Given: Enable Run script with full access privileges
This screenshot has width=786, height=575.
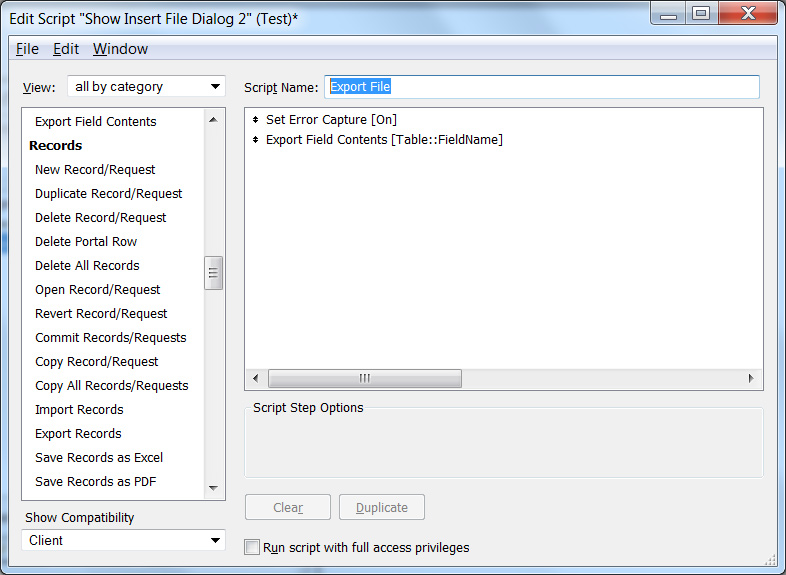Looking at the screenshot, I should coord(252,547).
